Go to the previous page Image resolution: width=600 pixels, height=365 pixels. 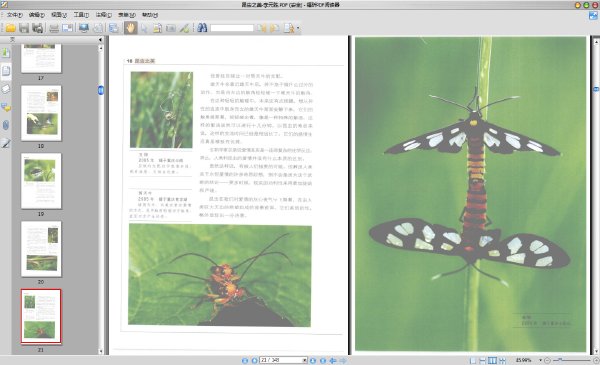254,360
